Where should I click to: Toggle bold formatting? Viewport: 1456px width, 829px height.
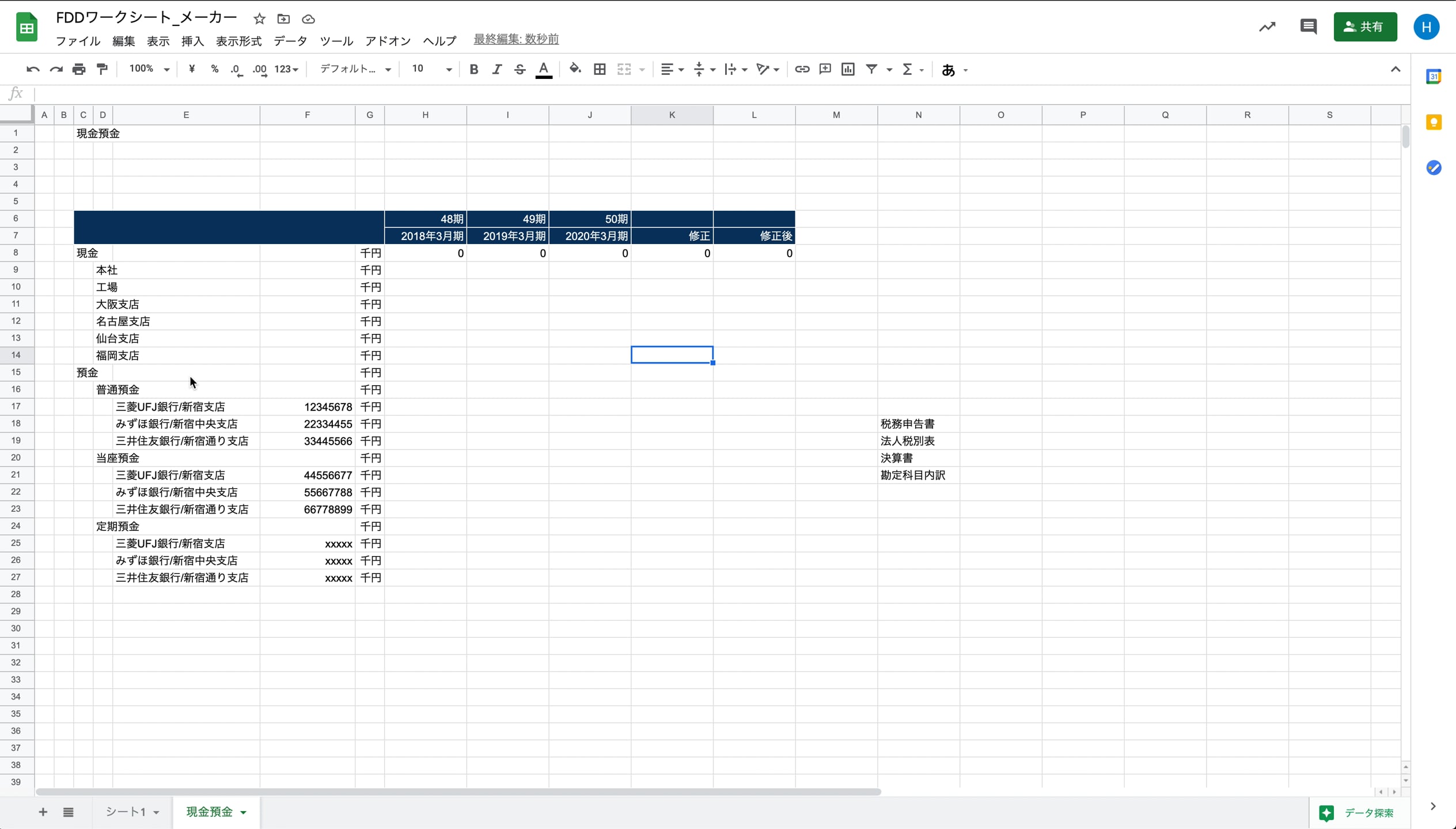[x=473, y=70]
